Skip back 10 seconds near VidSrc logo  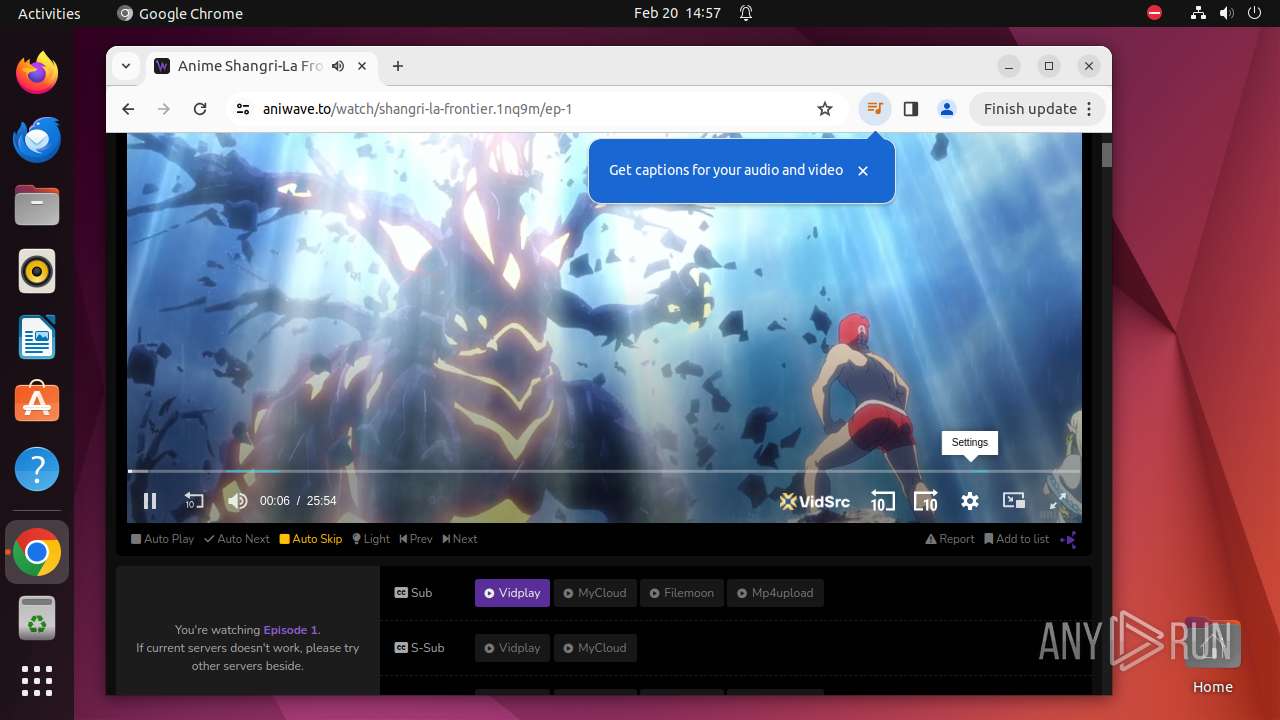tap(882, 501)
